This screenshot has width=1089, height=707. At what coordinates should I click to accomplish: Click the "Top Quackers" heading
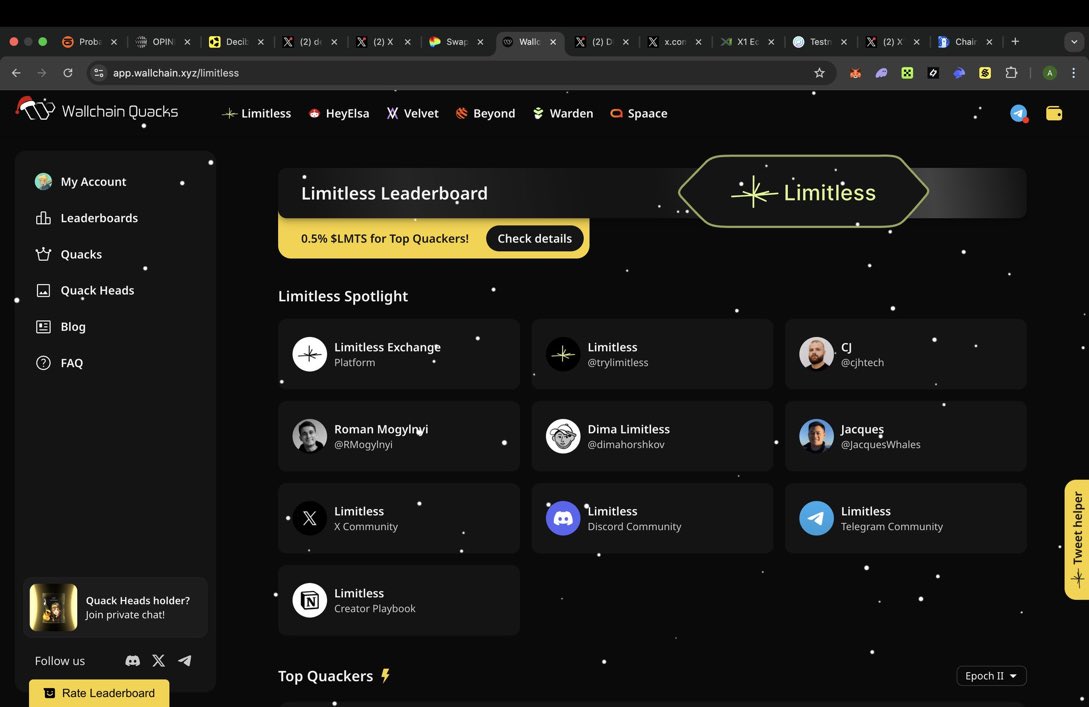click(326, 676)
